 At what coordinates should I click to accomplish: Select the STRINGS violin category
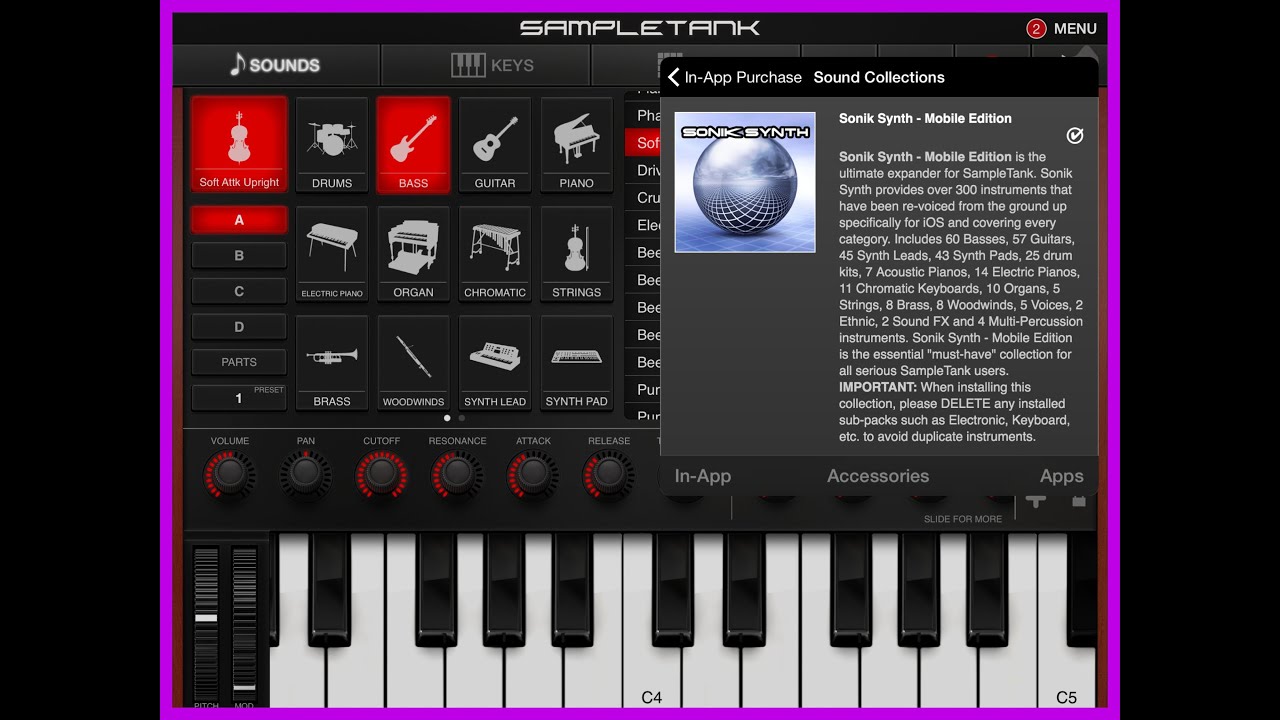click(x=577, y=254)
